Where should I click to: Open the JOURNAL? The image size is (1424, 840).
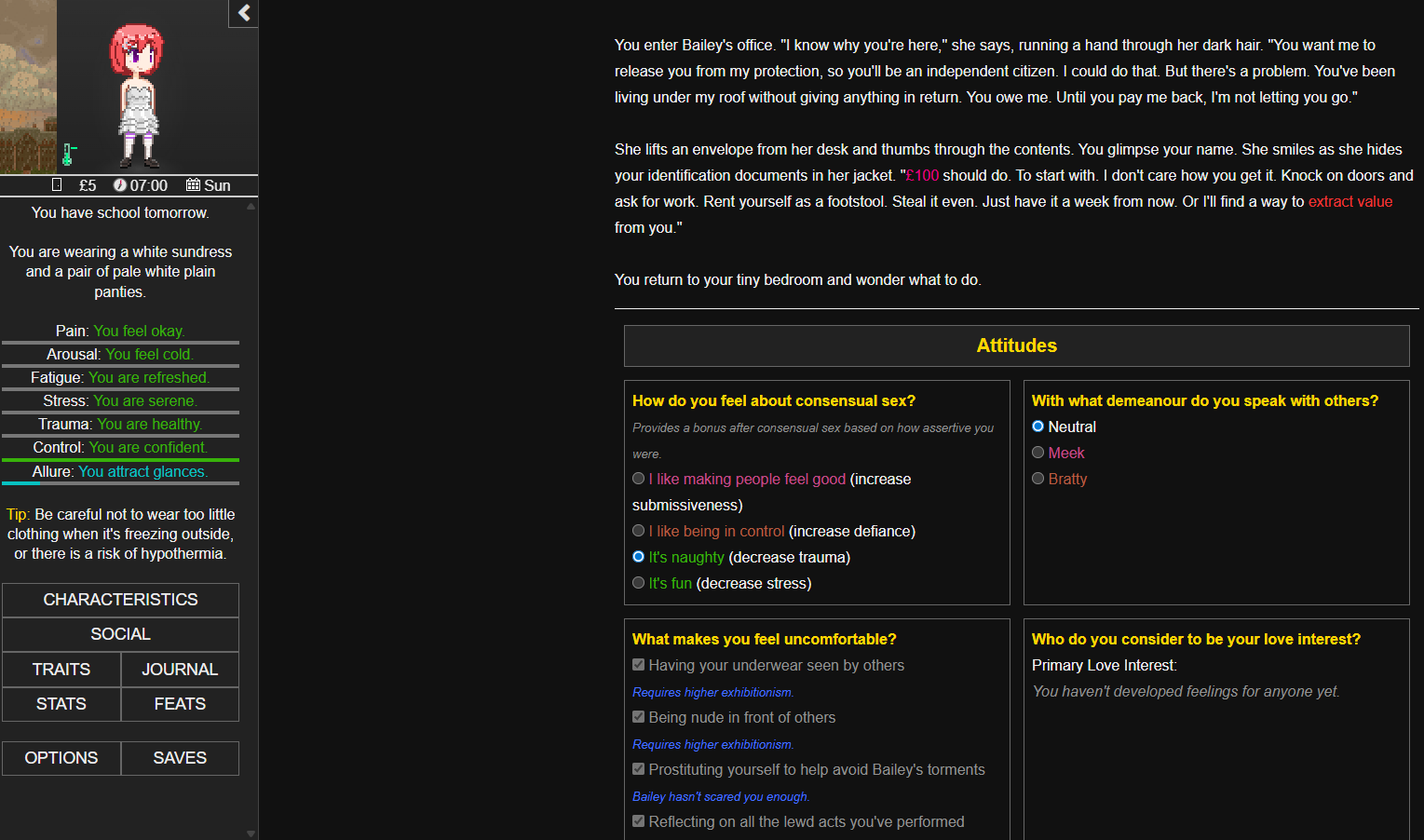(x=180, y=670)
